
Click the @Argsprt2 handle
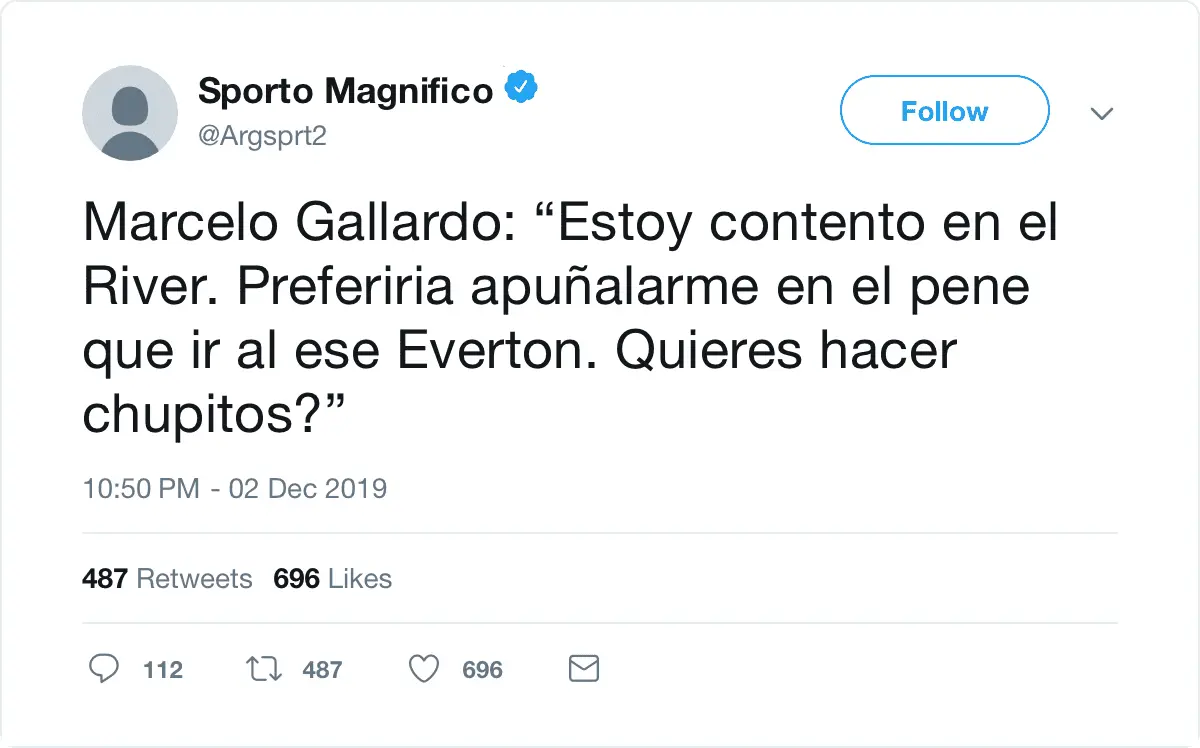(x=262, y=136)
